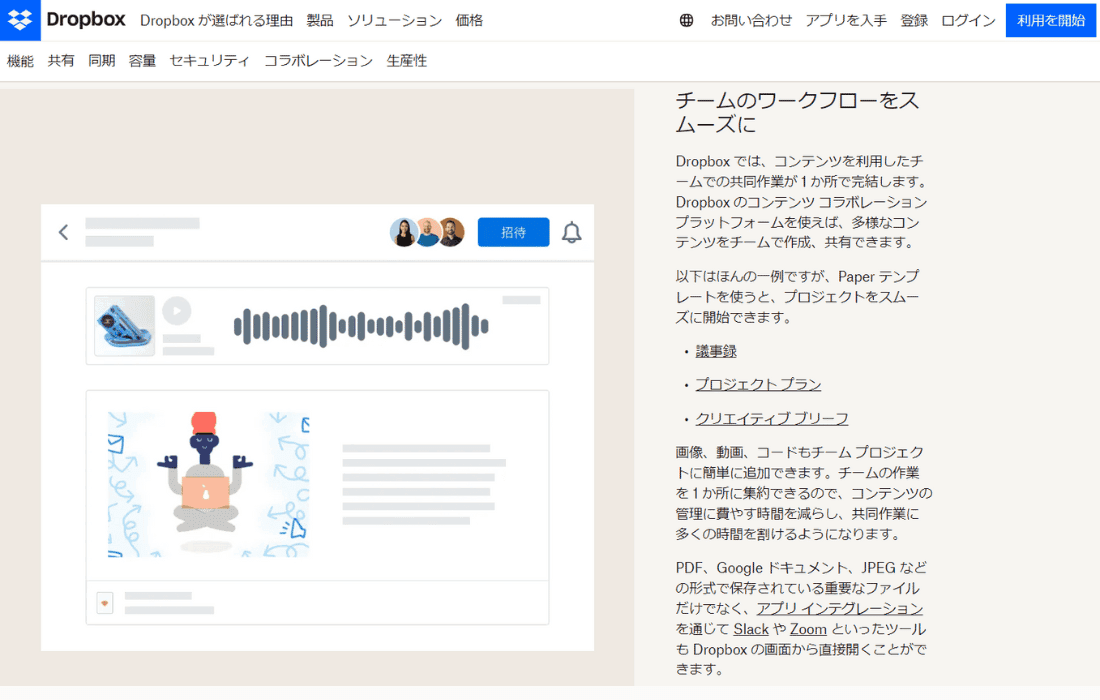The height and width of the screenshot is (700, 1100).
Task: Click the 利用を開始 button
Action: (1050, 20)
